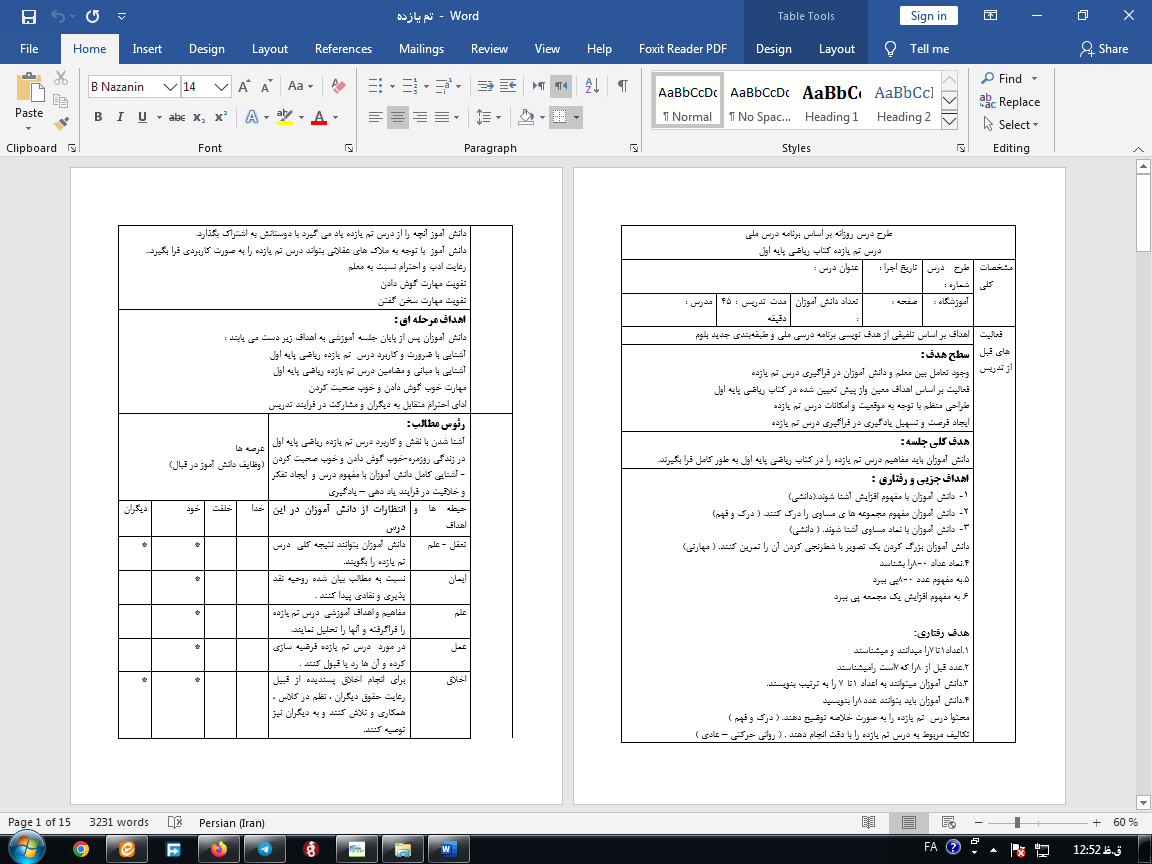Click the Sign in button
Viewport: 1152px width, 864px height.
[928, 16]
